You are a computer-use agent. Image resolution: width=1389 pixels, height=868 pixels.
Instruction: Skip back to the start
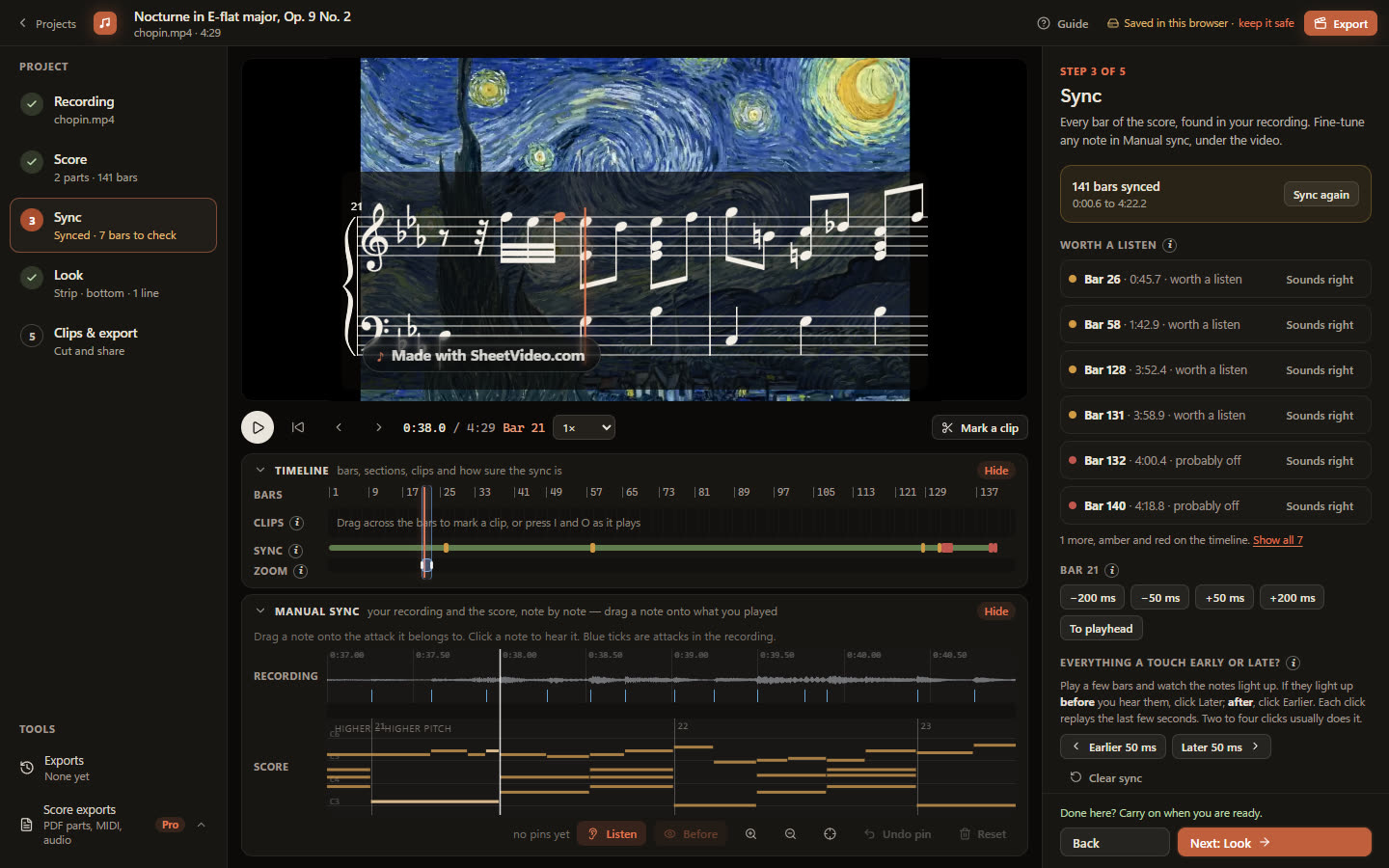[x=298, y=427]
